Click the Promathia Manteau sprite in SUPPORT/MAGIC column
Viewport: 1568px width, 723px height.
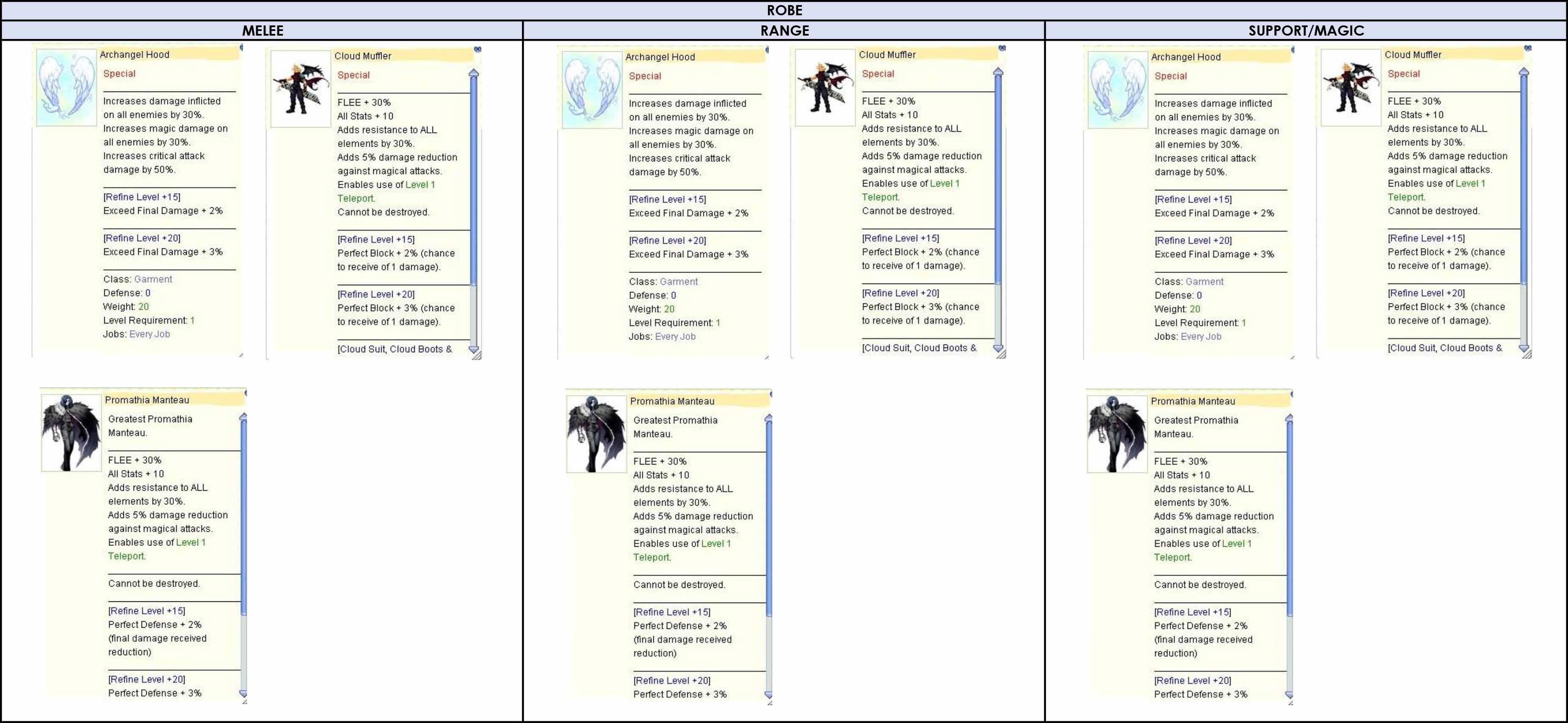1117,434
